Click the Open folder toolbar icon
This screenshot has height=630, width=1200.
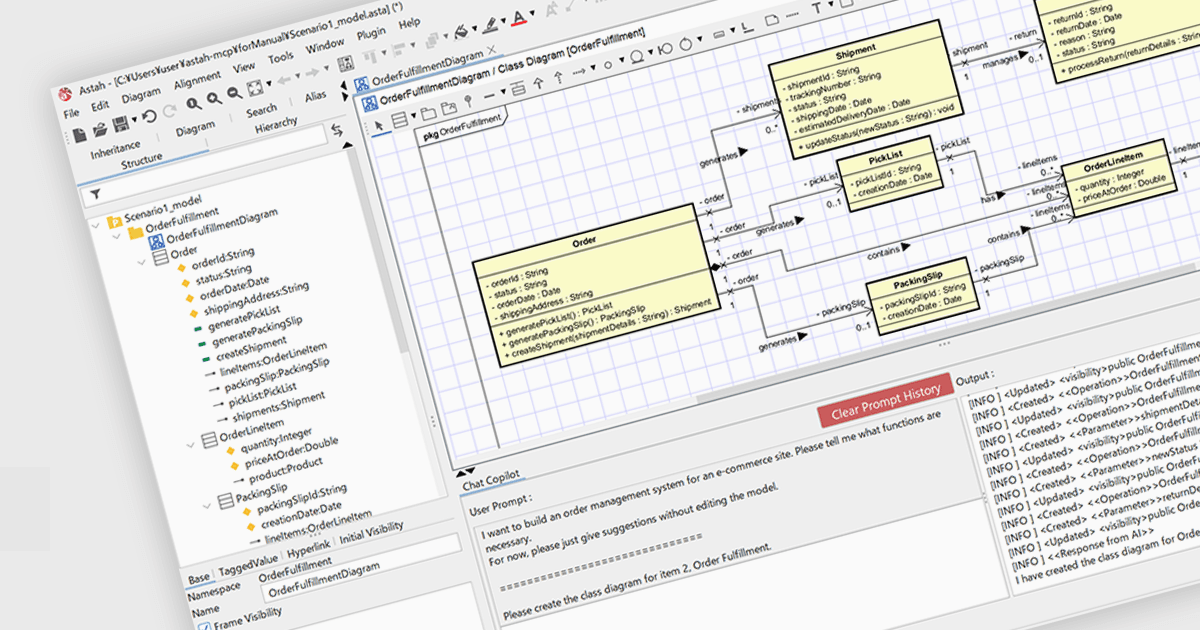click(100, 129)
